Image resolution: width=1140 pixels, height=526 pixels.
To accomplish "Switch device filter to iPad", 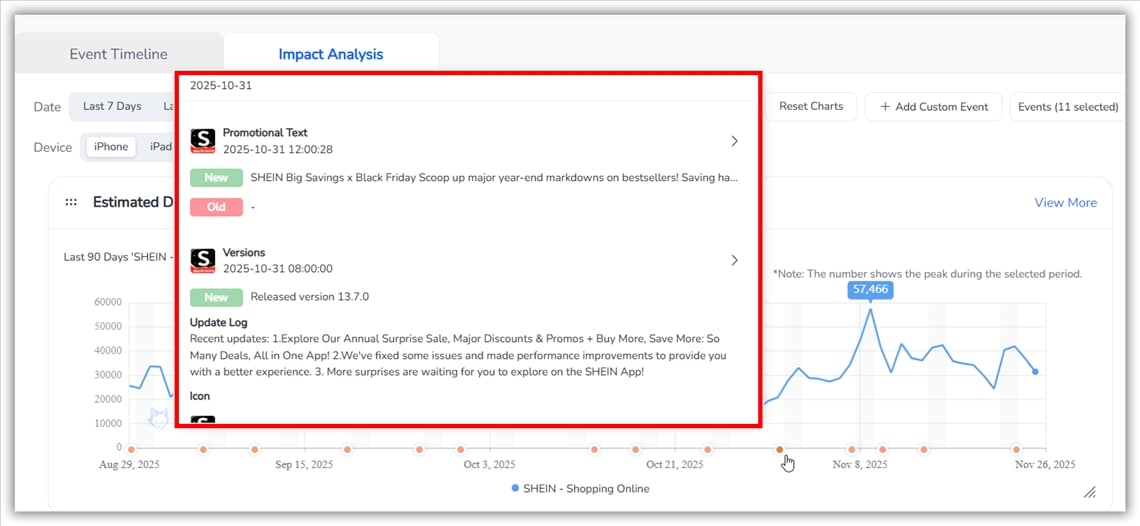I will click(160, 147).
